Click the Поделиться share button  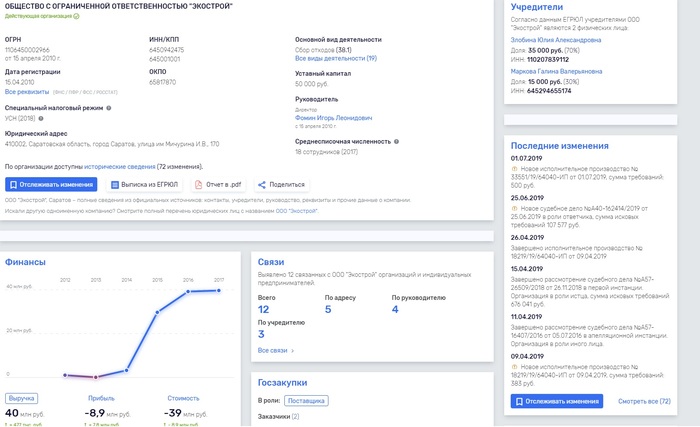(x=281, y=185)
